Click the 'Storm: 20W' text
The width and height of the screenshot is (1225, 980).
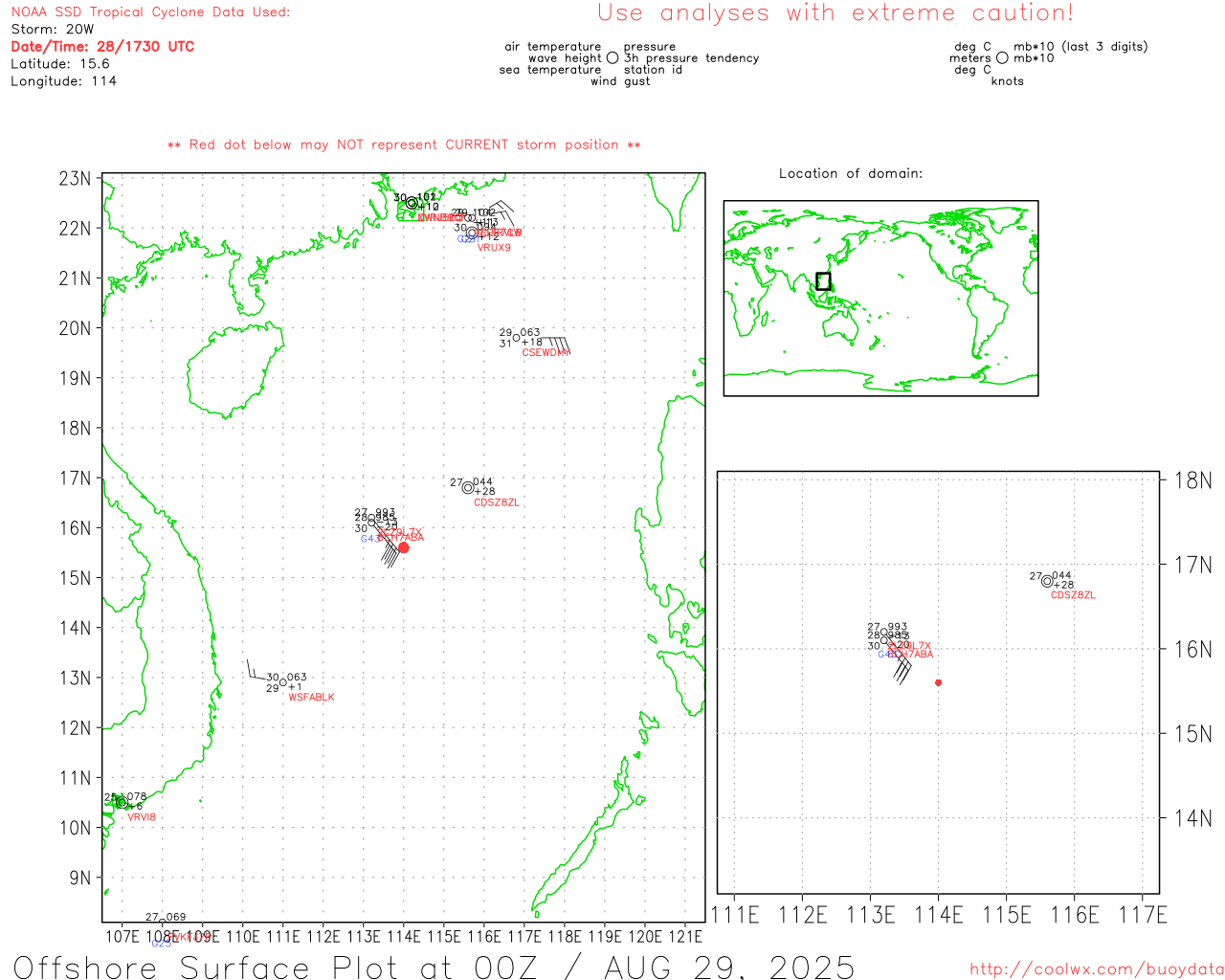(x=53, y=30)
